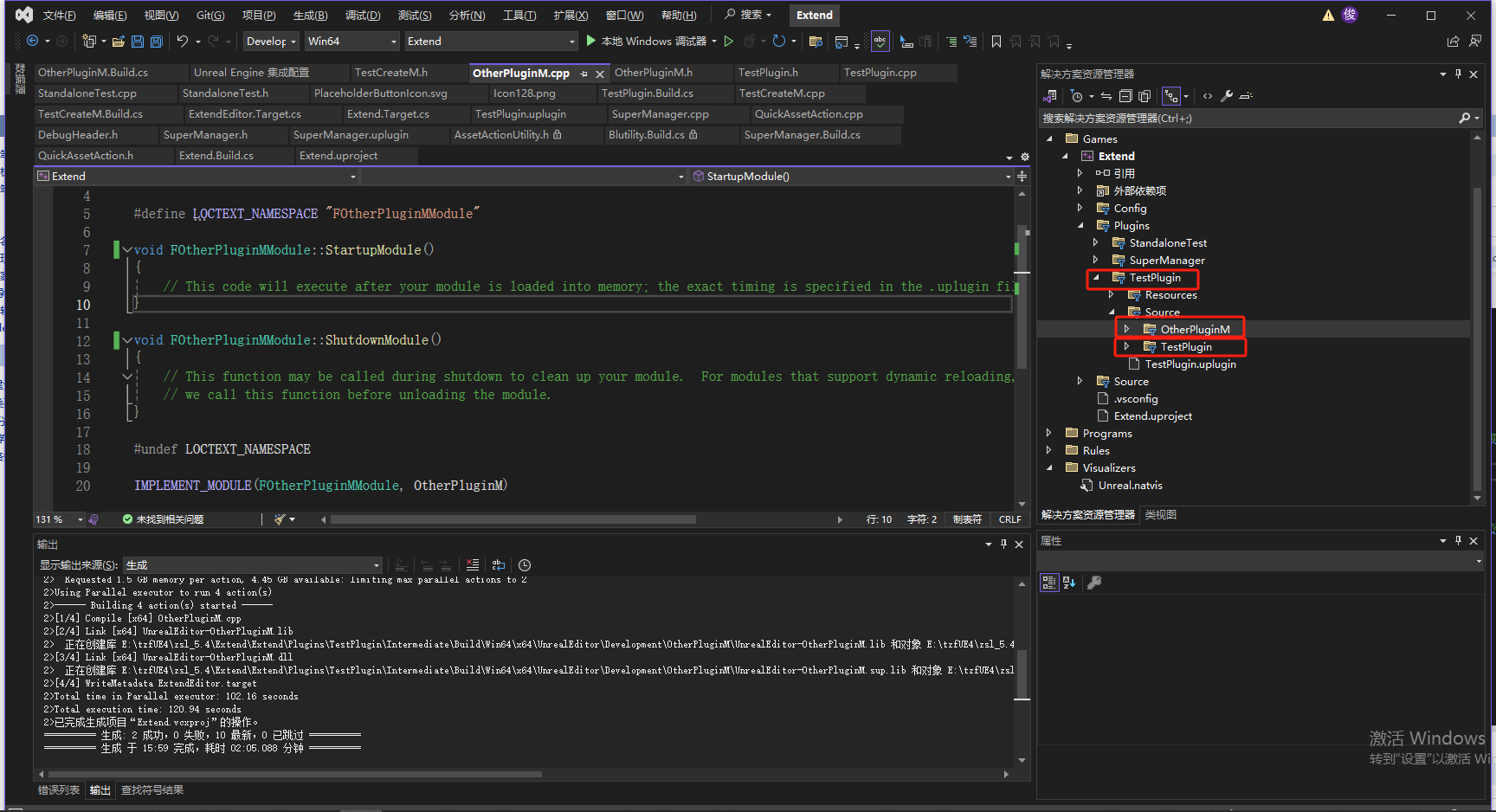Click the Sync with Active Document icon

click(x=1106, y=96)
